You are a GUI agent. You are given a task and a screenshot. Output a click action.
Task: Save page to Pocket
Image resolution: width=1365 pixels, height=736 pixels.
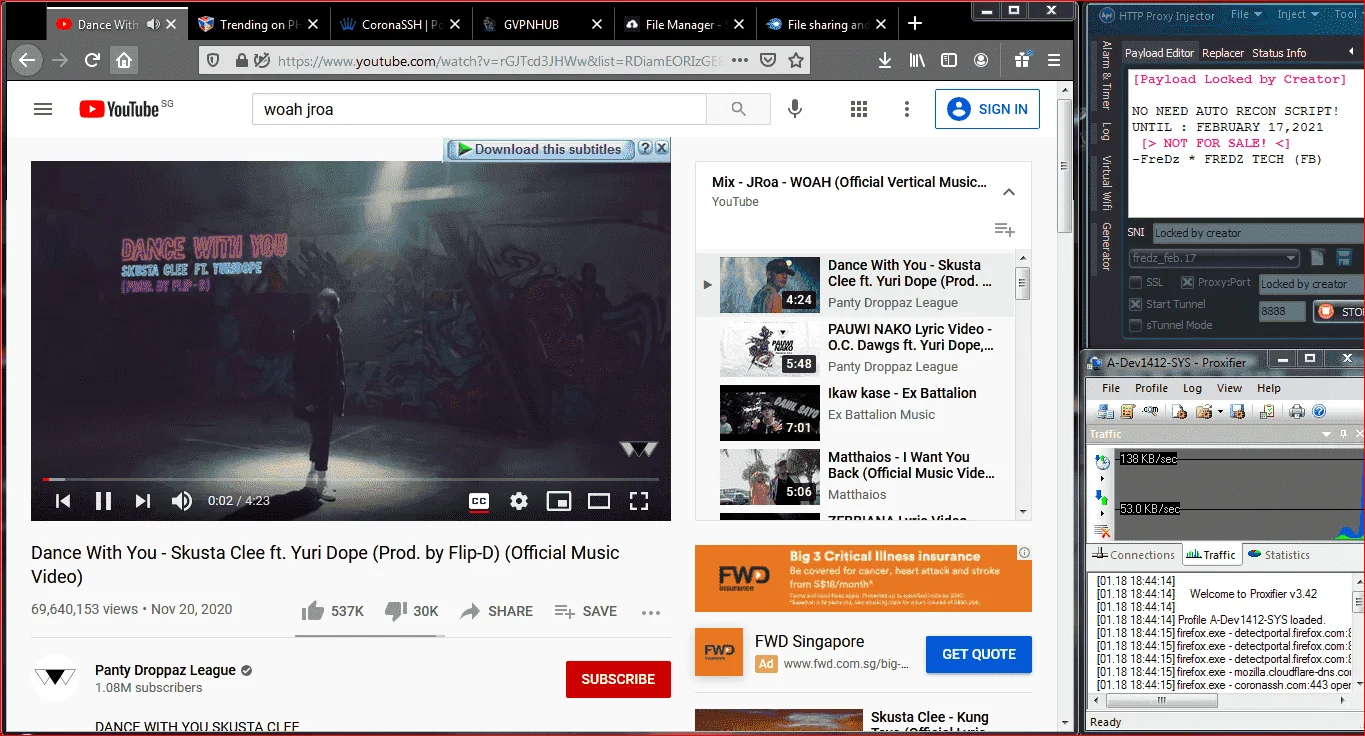(768, 60)
